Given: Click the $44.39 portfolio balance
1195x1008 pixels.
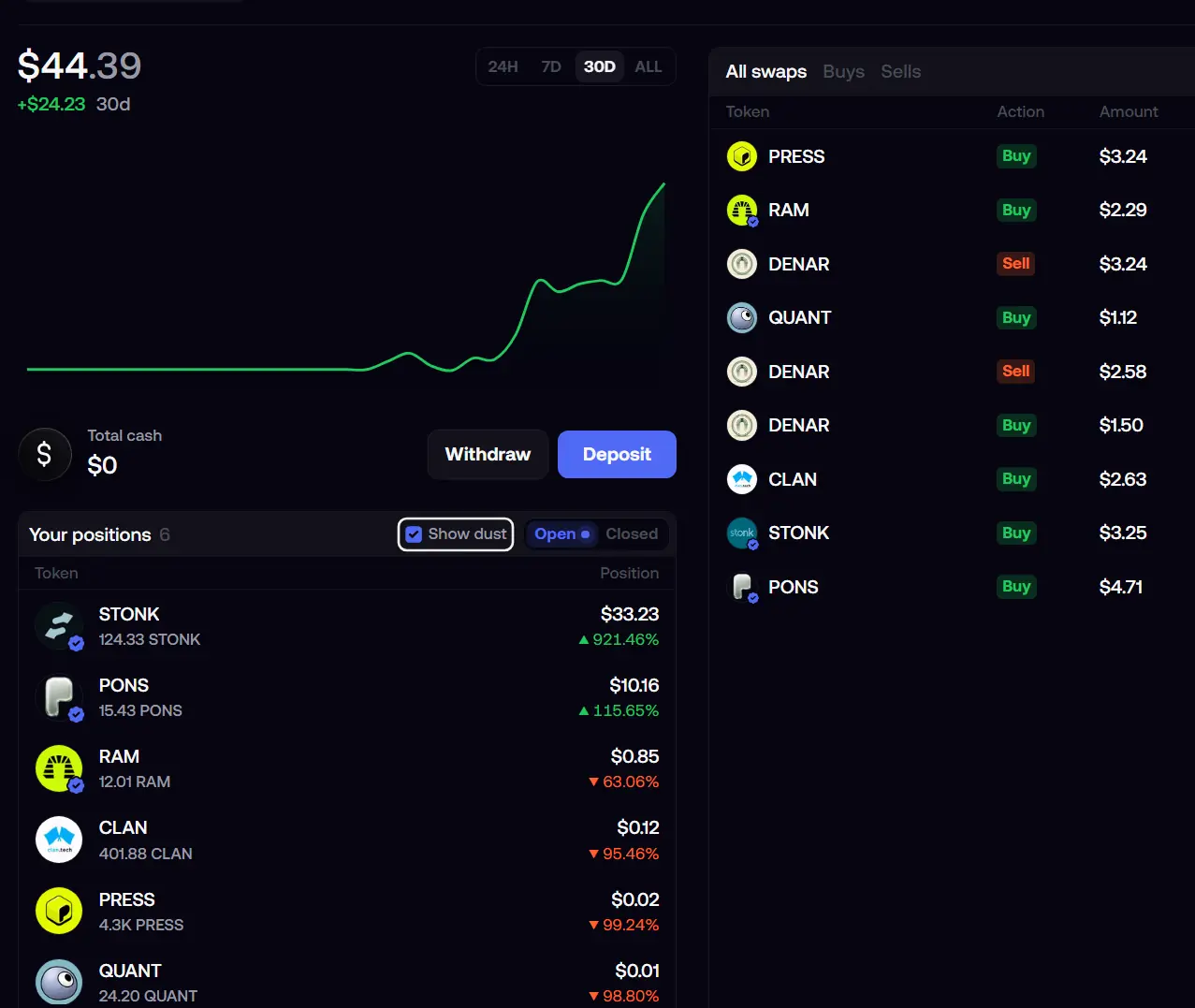Looking at the screenshot, I should 80,66.
